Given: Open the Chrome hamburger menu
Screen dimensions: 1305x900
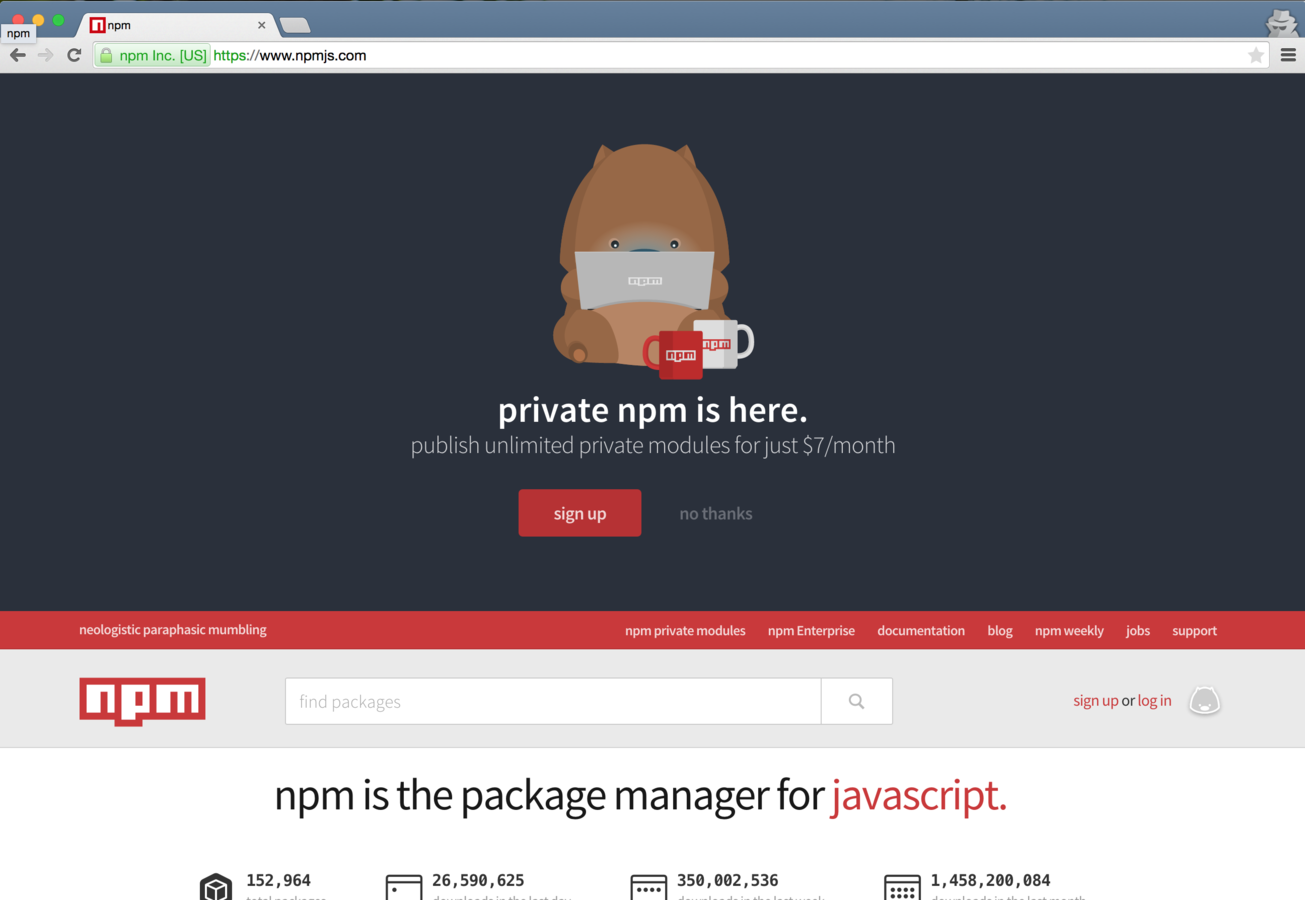Looking at the screenshot, I should (x=1288, y=55).
